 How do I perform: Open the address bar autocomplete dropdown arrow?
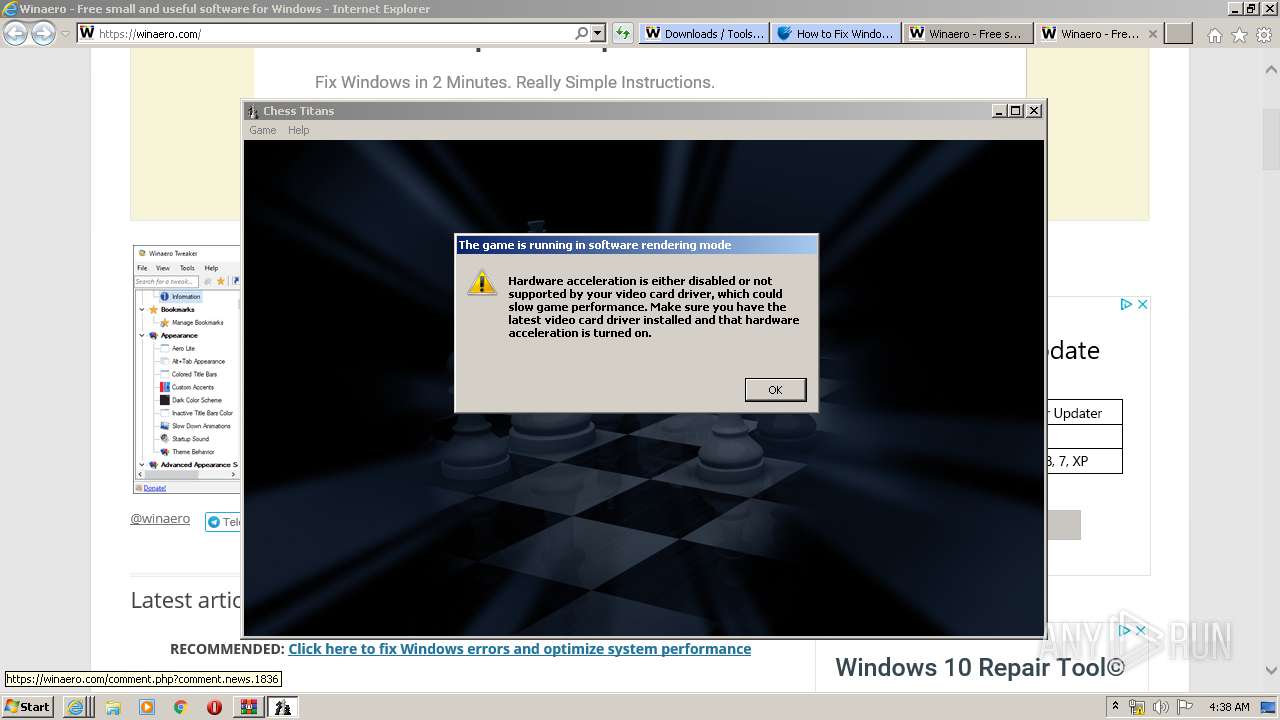597,33
